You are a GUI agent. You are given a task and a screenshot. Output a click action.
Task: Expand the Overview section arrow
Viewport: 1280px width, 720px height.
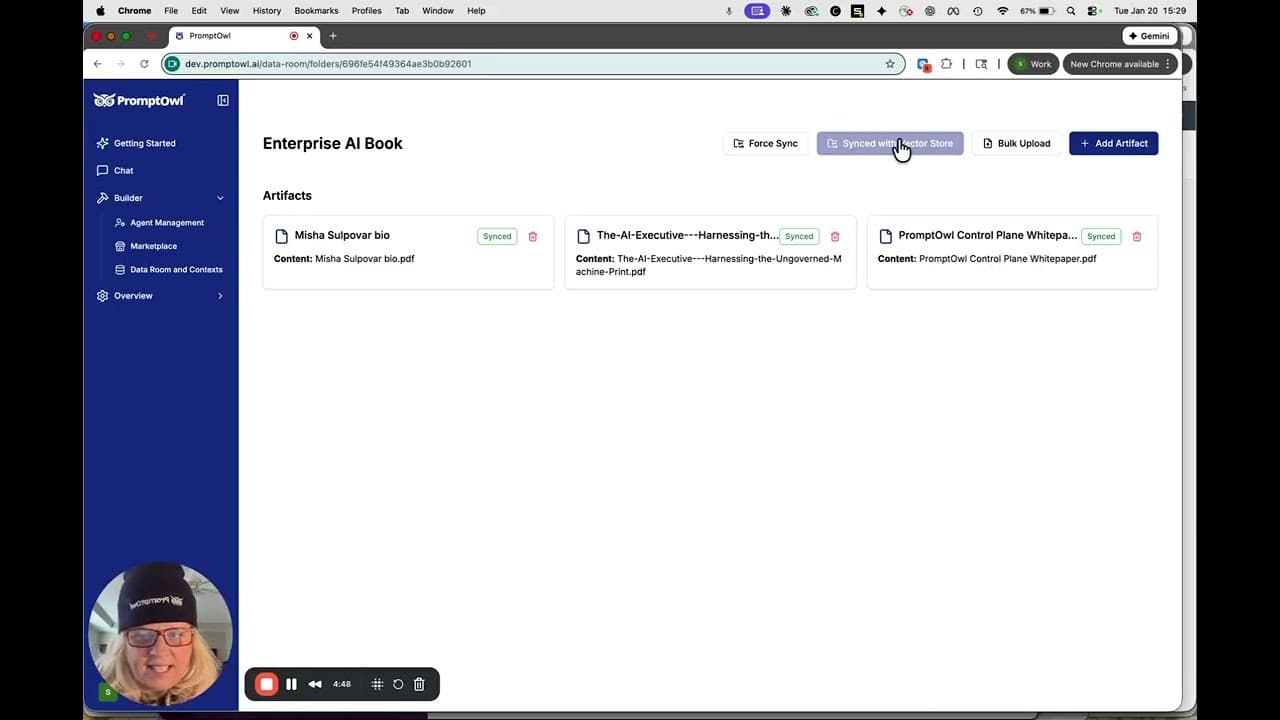click(220, 295)
